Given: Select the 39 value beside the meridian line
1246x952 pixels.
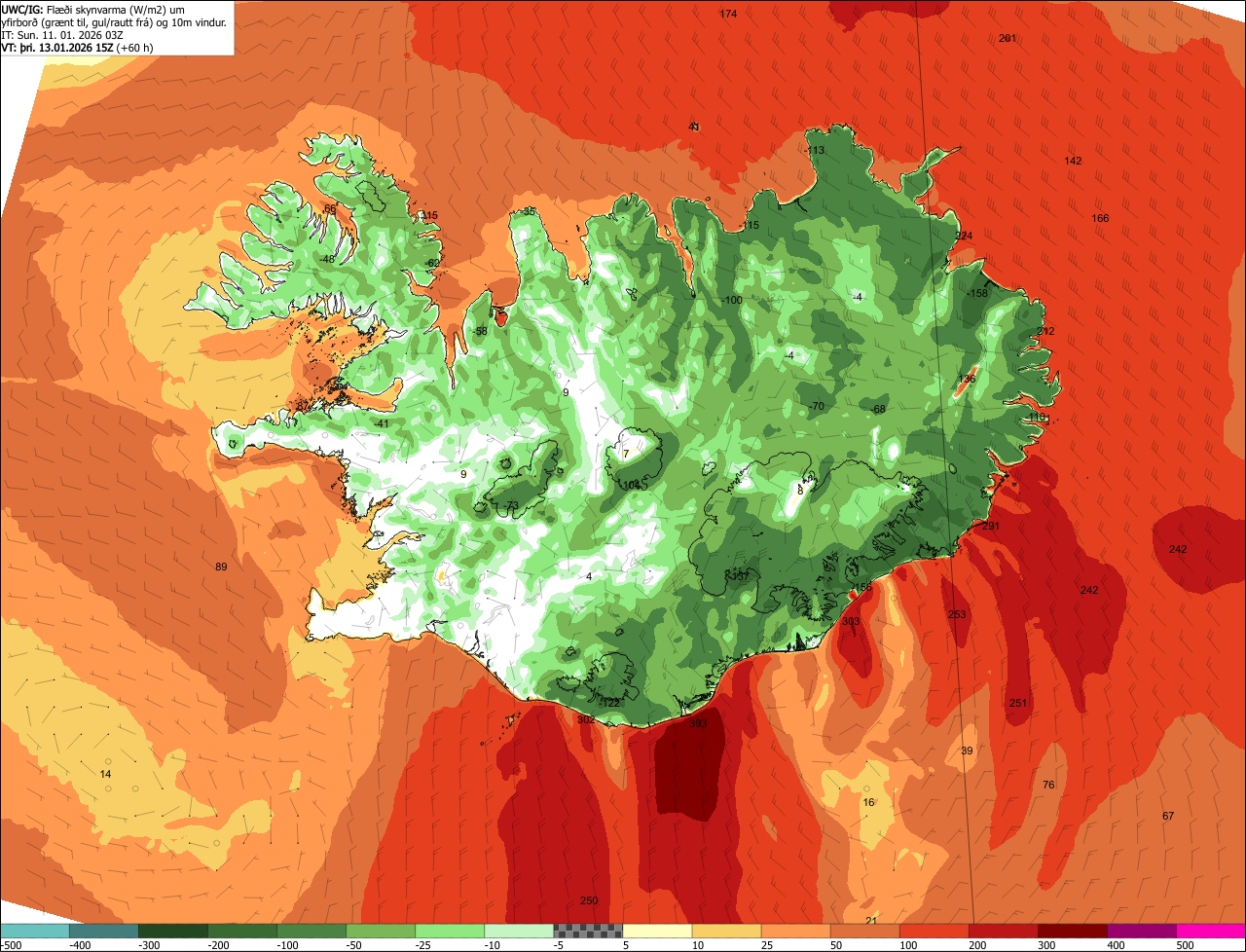Looking at the screenshot, I should (967, 751).
